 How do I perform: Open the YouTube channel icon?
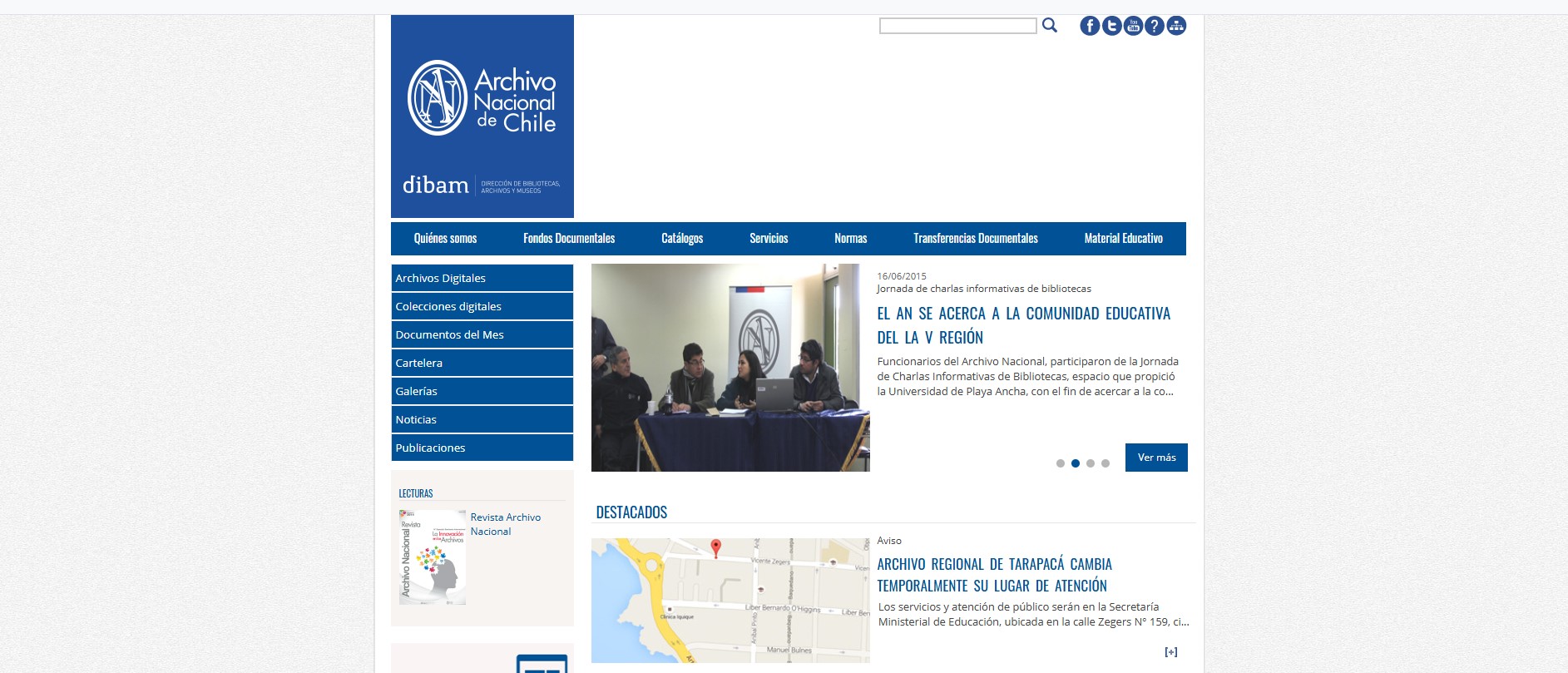click(x=1133, y=26)
